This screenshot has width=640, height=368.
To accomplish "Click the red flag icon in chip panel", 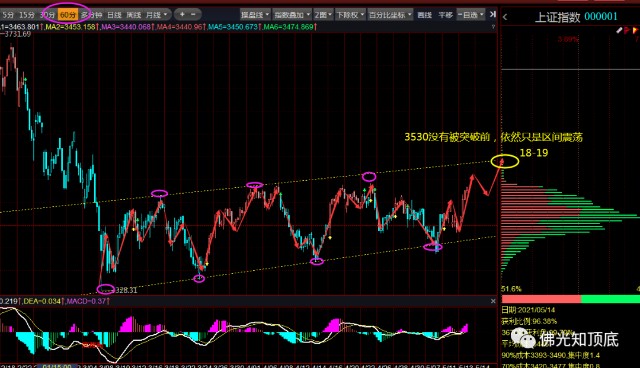I will point(627,30).
